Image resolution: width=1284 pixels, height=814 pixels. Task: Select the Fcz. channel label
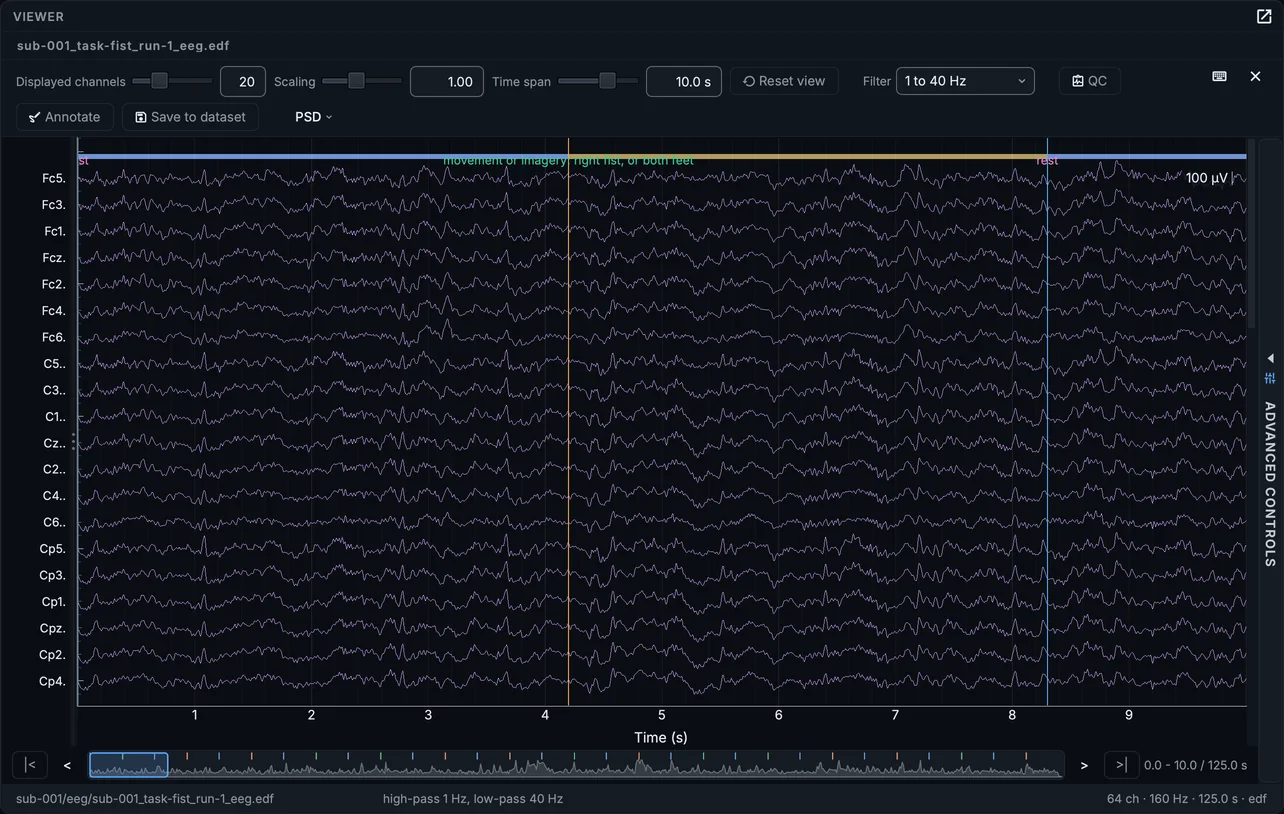click(x=54, y=258)
